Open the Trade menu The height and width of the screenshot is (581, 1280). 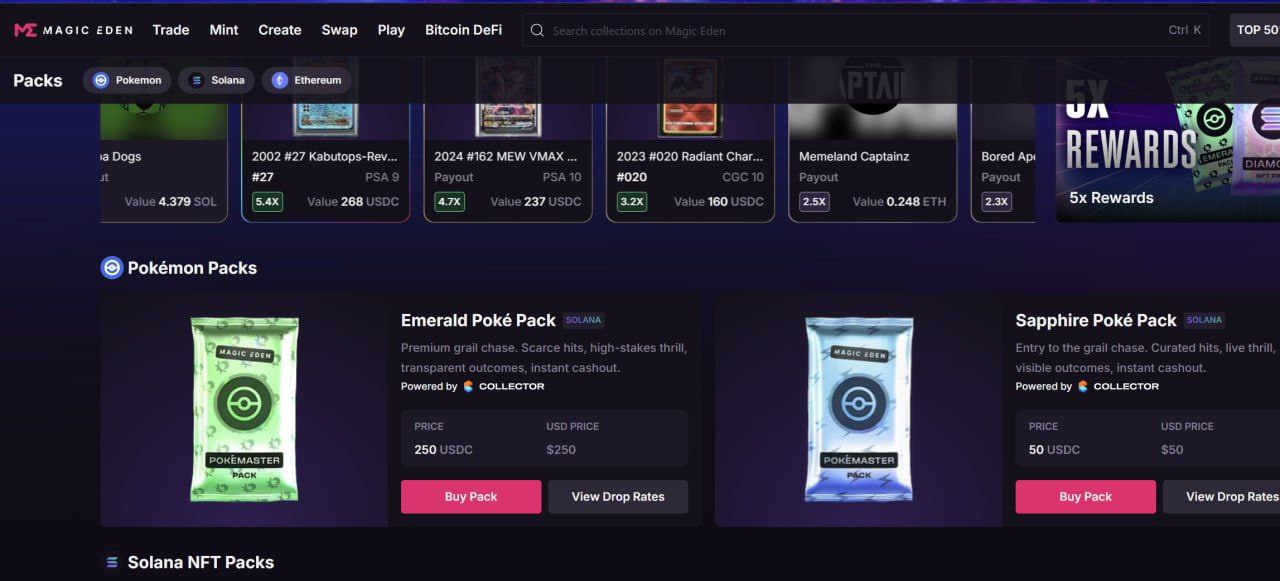[x=171, y=30]
